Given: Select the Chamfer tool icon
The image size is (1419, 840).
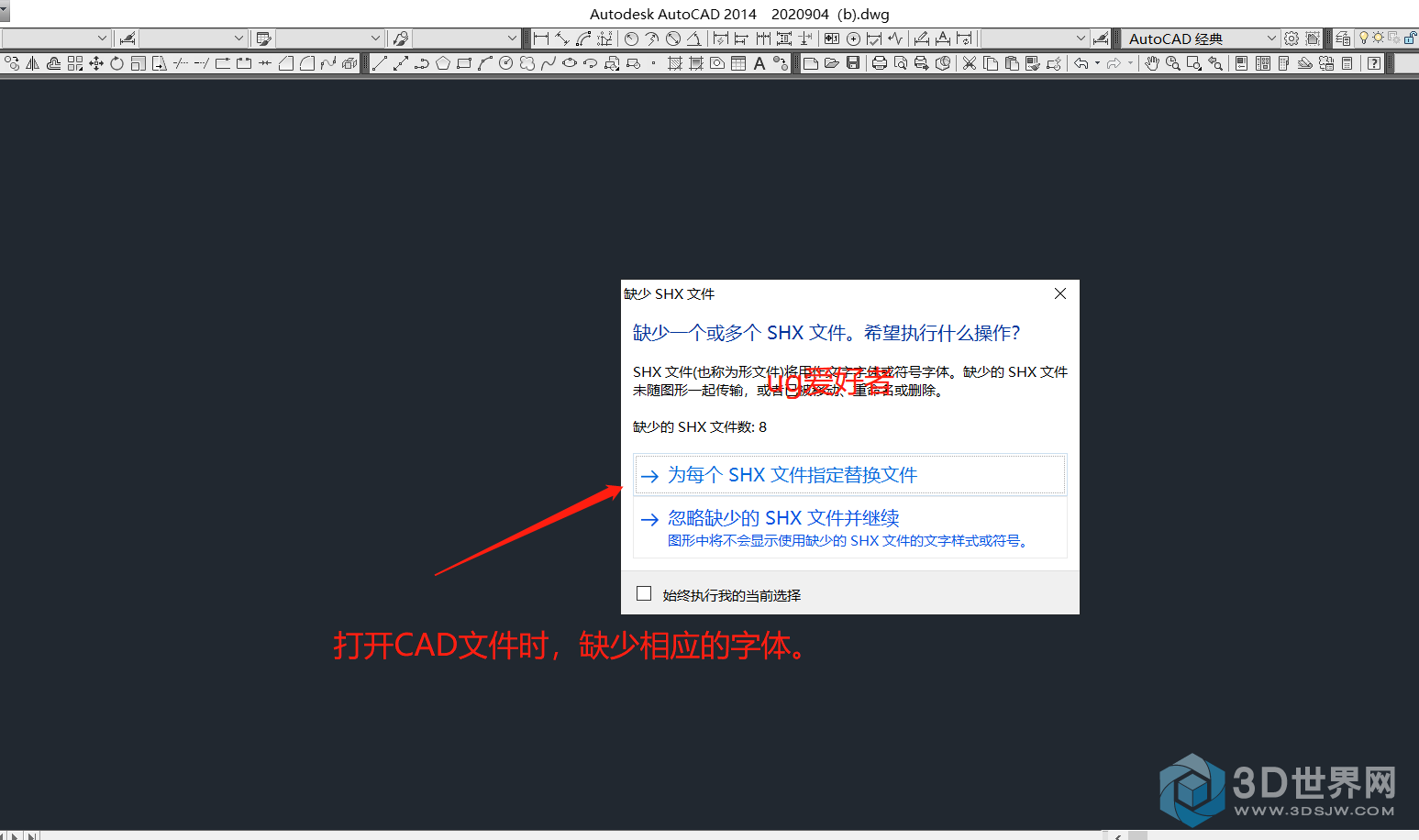Looking at the screenshot, I should [286, 63].
